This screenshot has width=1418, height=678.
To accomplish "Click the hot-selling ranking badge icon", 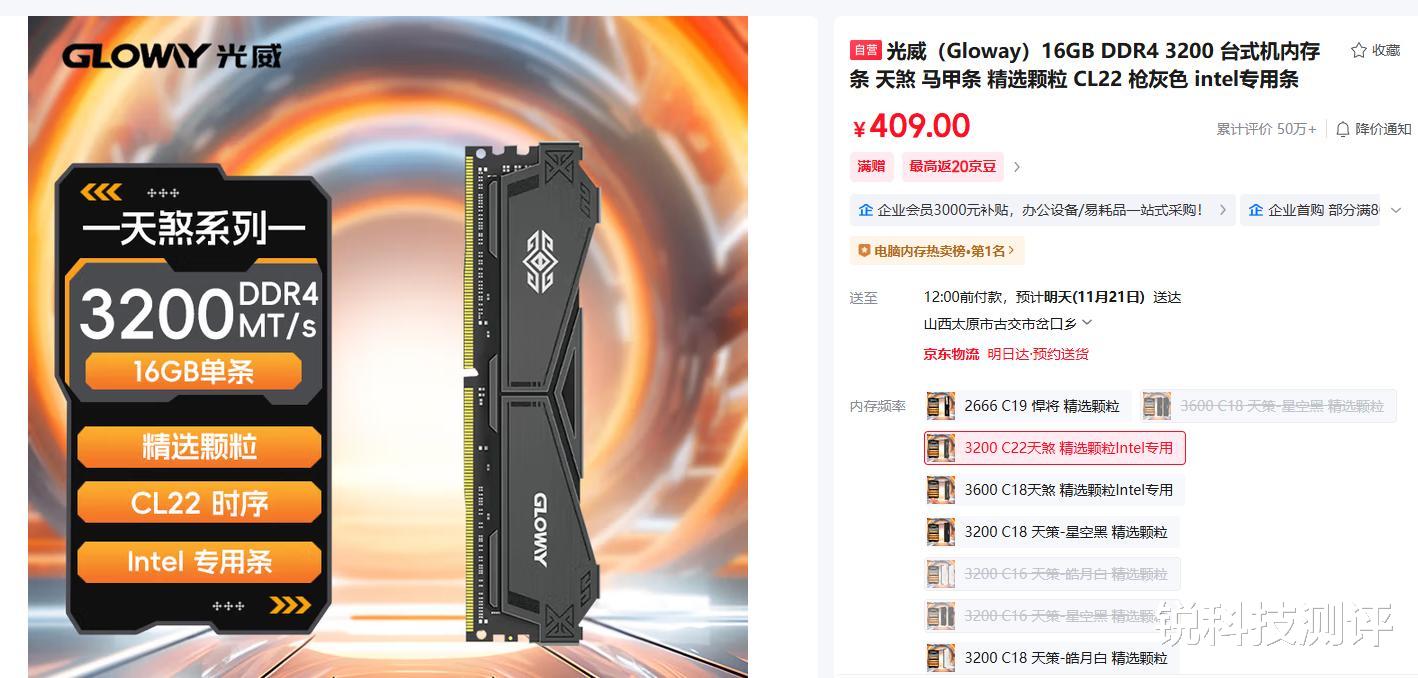I will [x=864, y=251].
